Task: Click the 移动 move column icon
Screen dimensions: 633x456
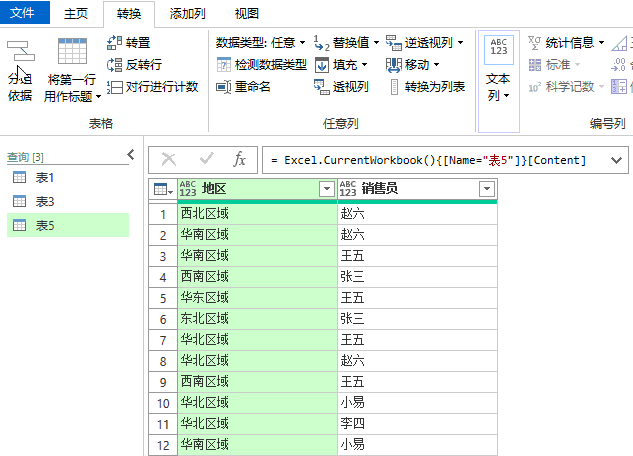Action: pos(394,65)
